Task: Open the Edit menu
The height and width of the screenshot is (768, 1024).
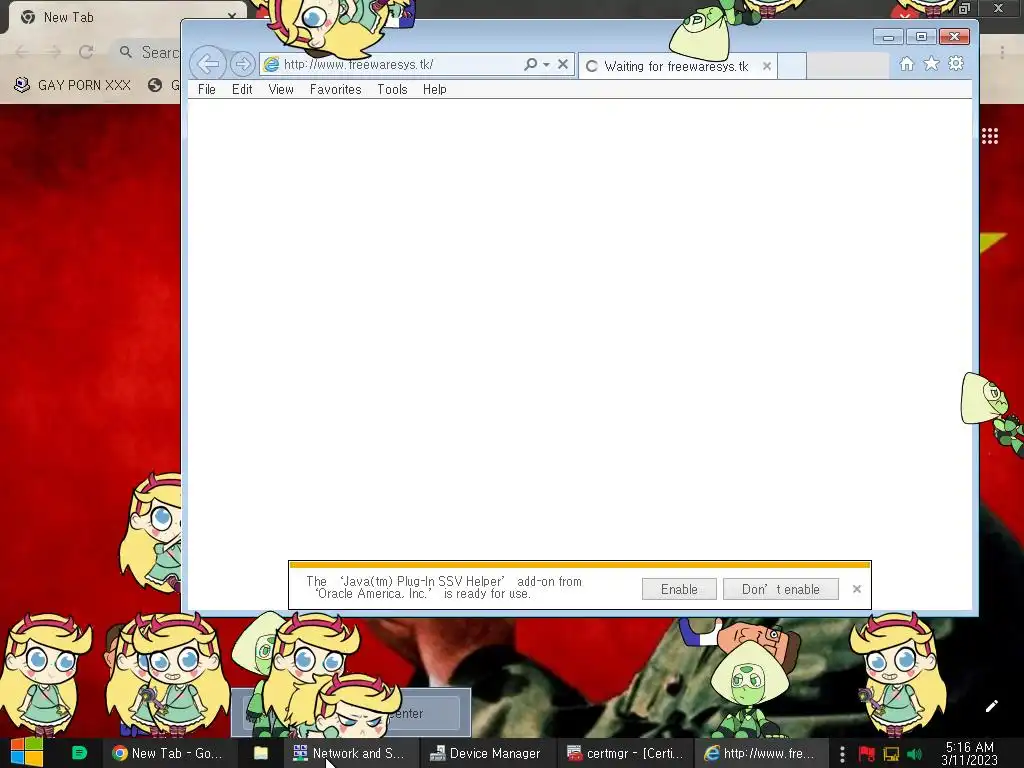Action: coord(242,89)
